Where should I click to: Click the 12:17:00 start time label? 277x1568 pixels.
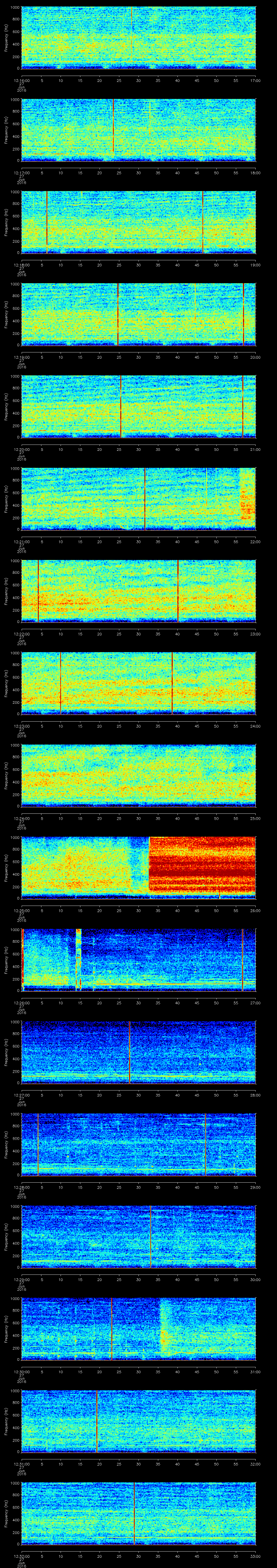21,173
